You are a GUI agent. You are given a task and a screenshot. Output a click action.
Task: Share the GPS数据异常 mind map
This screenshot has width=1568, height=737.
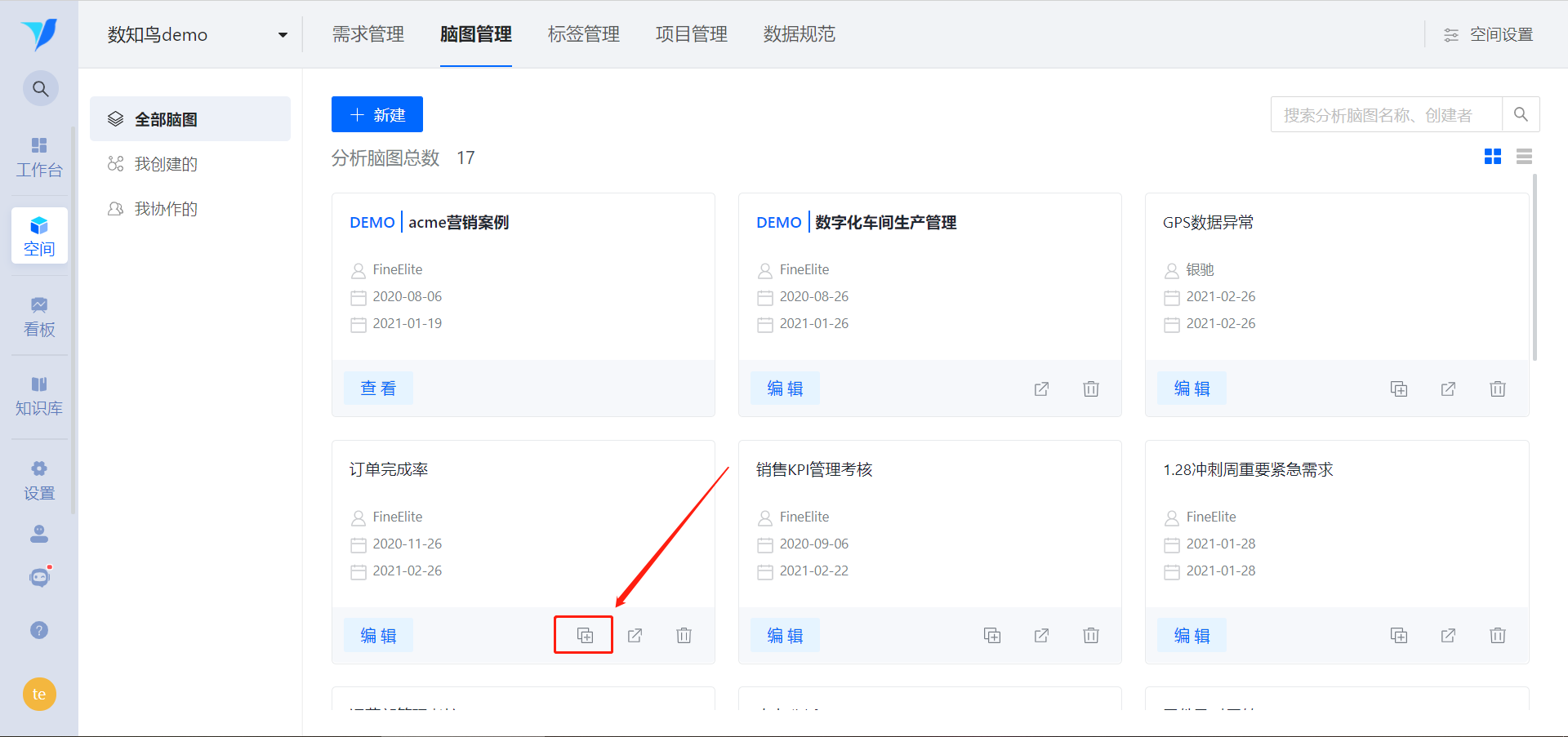[1448, 388]
